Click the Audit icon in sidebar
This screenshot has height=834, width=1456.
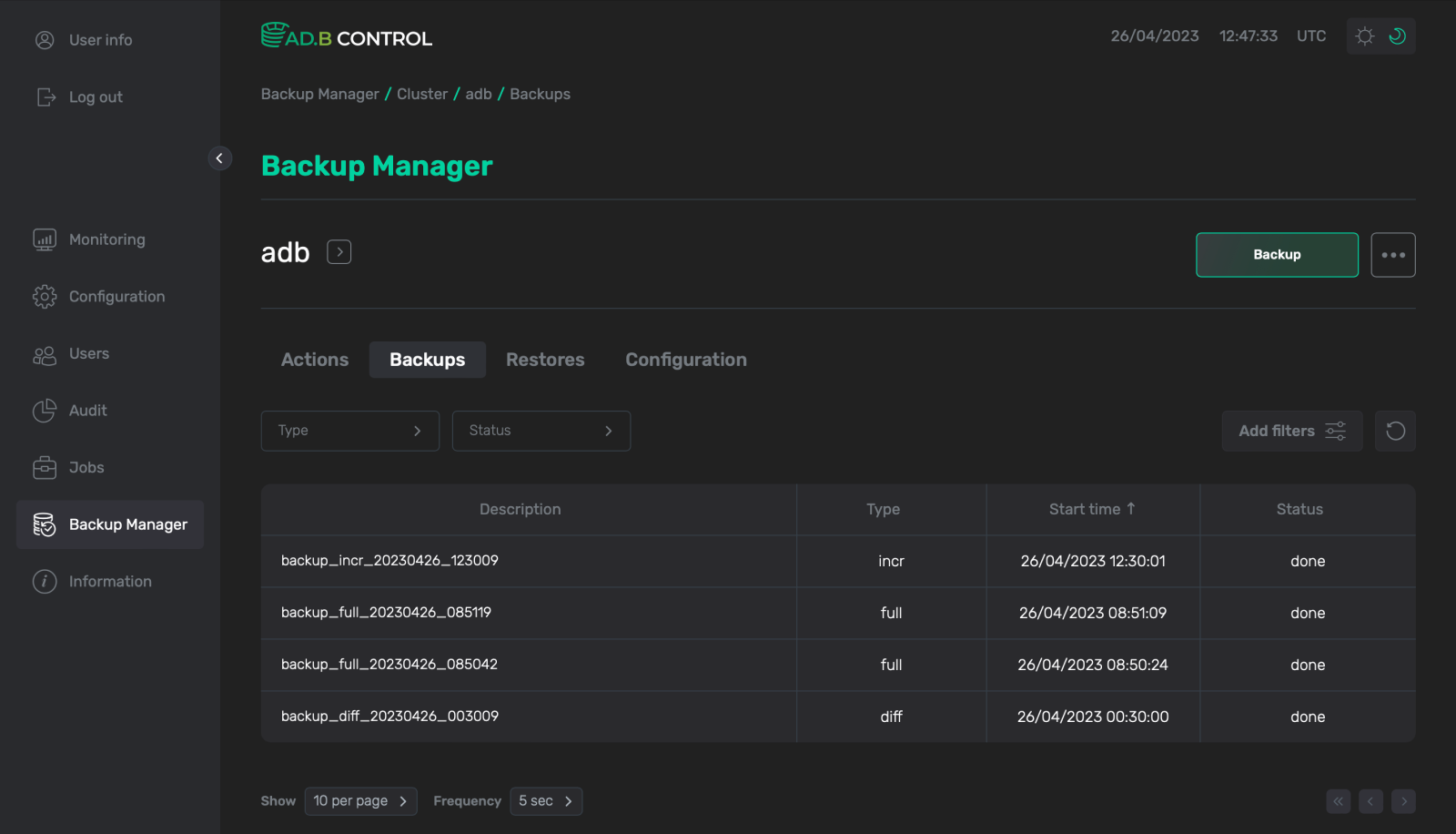coord(44,410)
